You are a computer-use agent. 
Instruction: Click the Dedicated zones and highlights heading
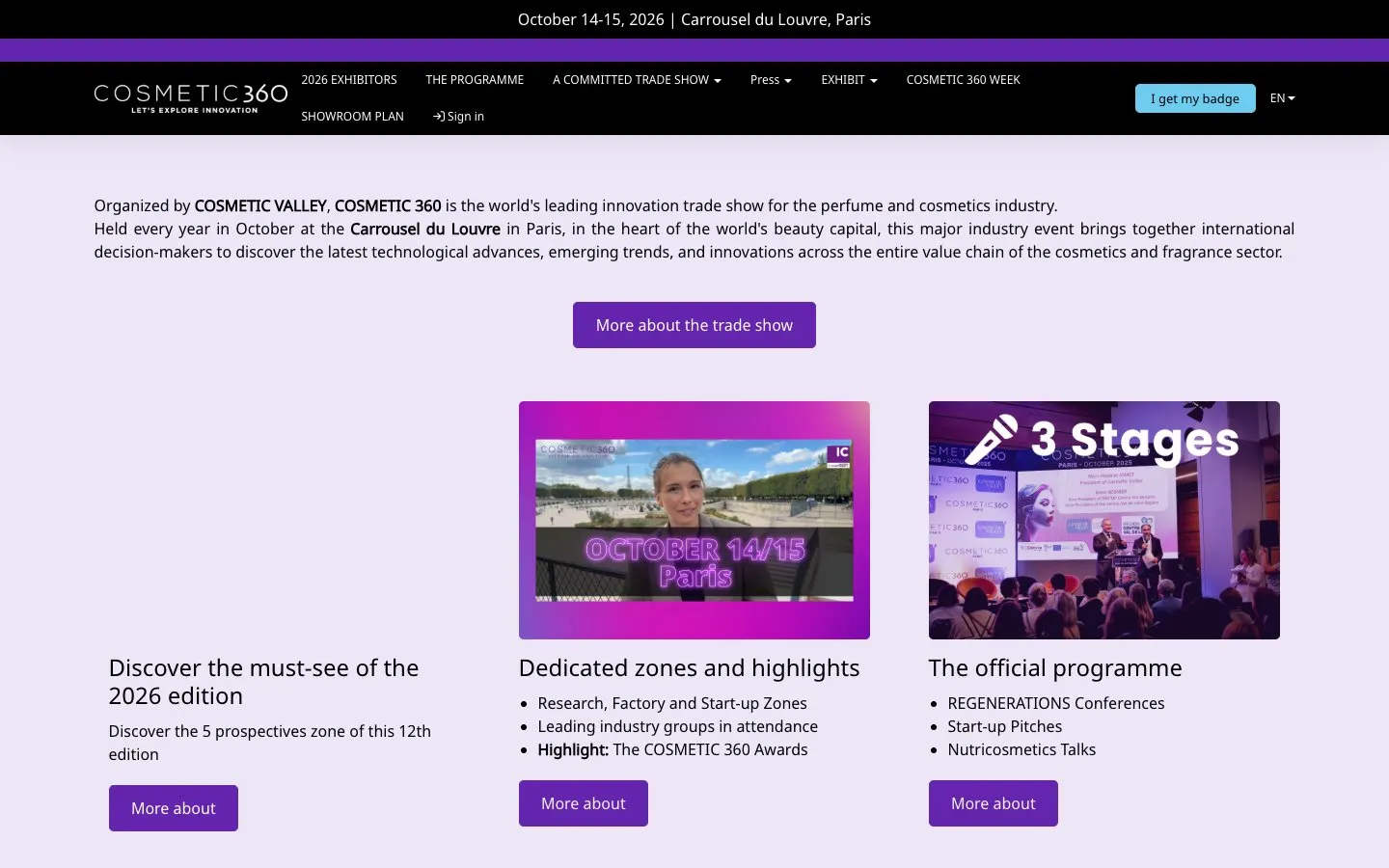click(689, 667)
